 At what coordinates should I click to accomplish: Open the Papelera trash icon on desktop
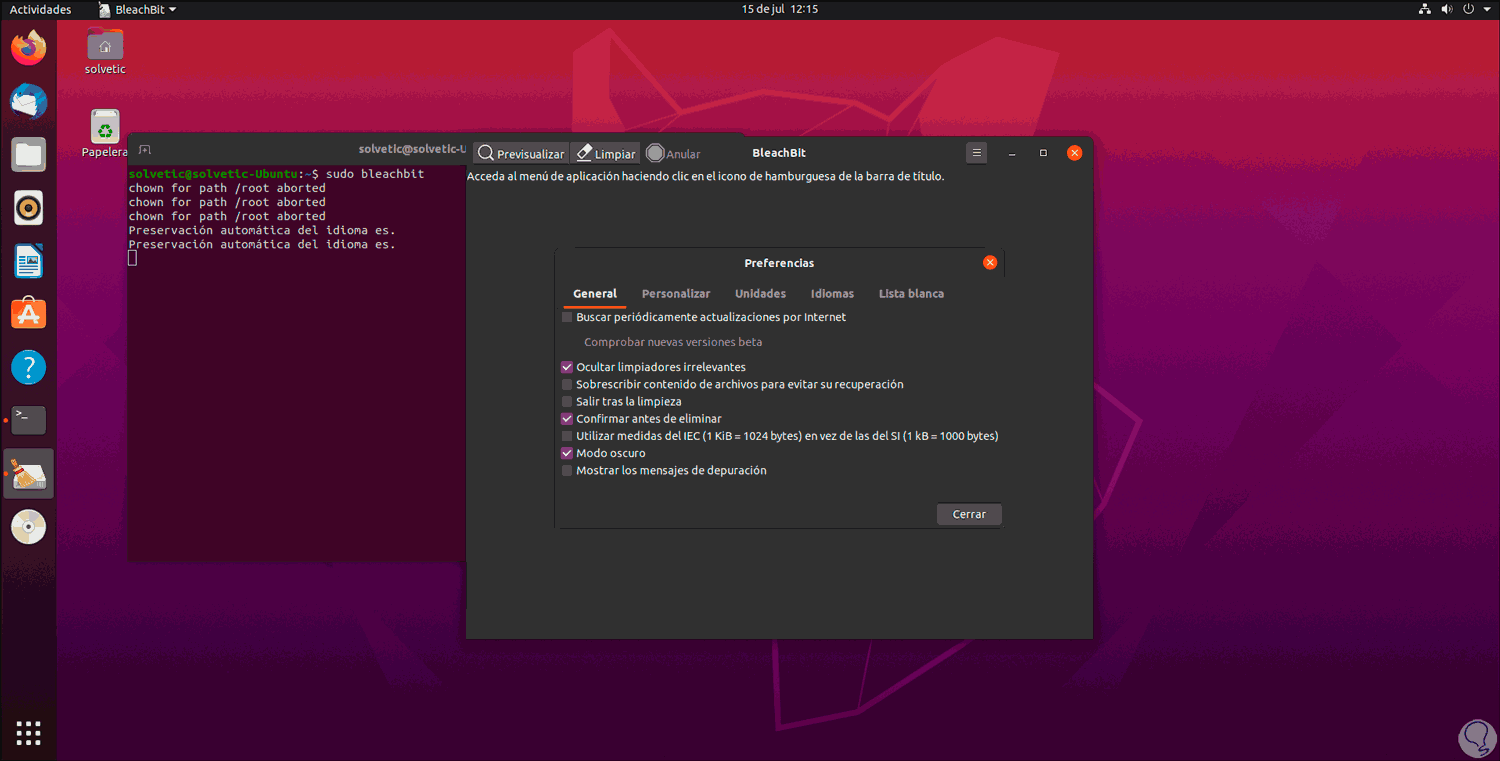pos(105,134)
